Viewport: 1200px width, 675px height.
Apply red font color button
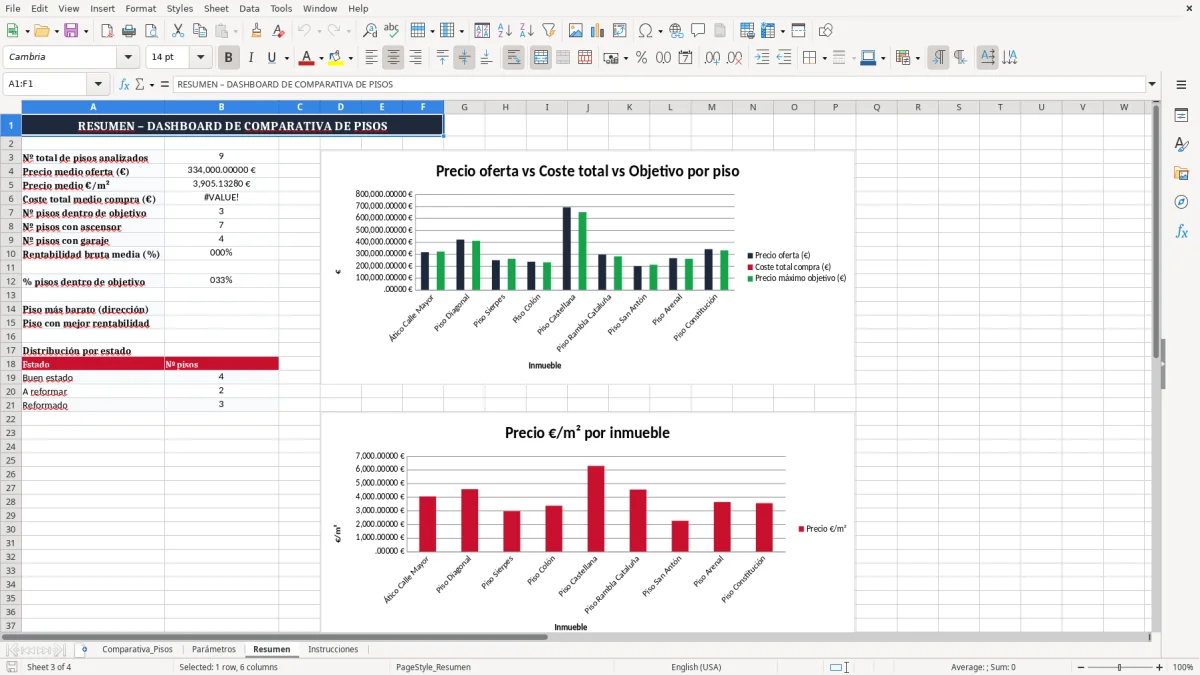[x=306, y=58]
